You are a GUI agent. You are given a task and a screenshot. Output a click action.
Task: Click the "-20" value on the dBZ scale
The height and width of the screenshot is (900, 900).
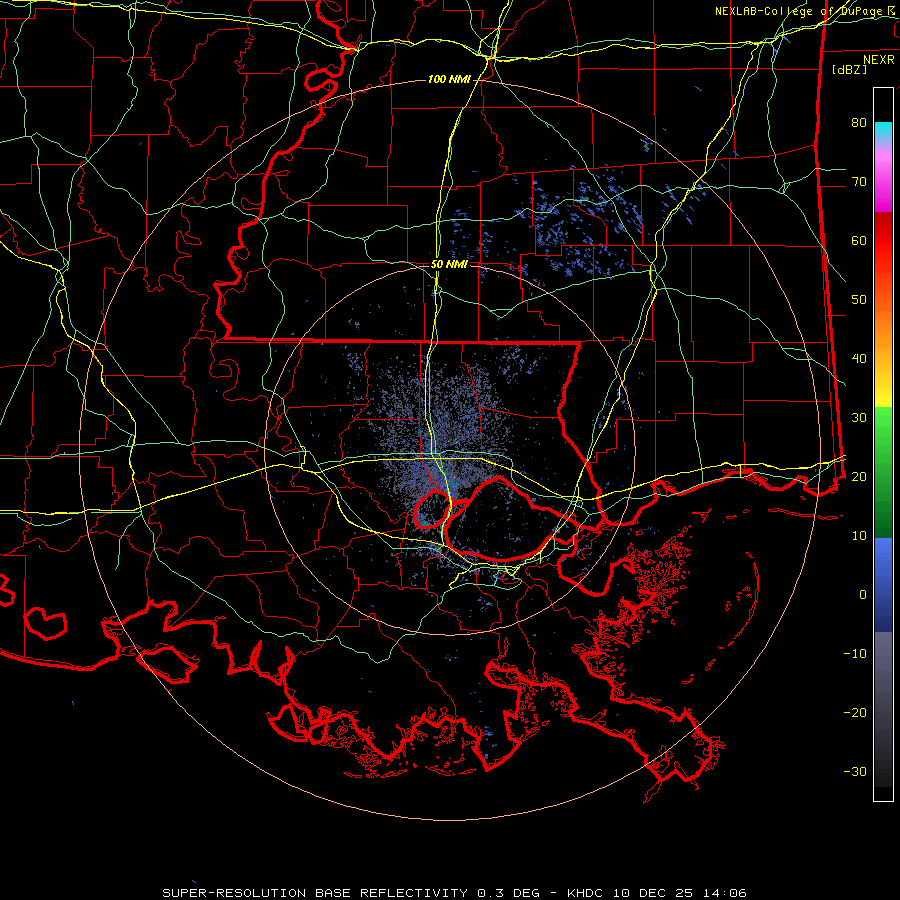(855, 712)
